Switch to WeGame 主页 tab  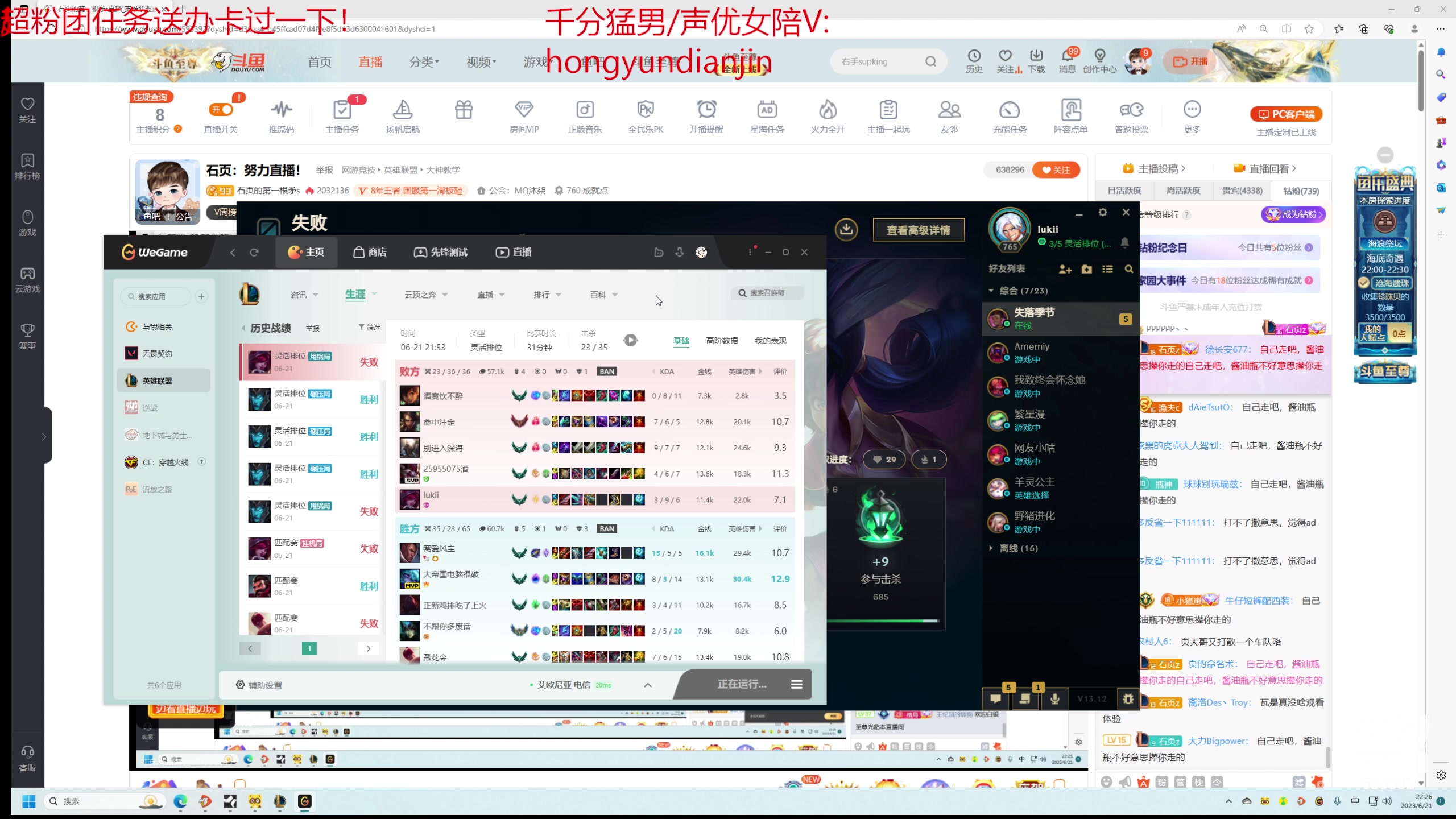(306, 252)
